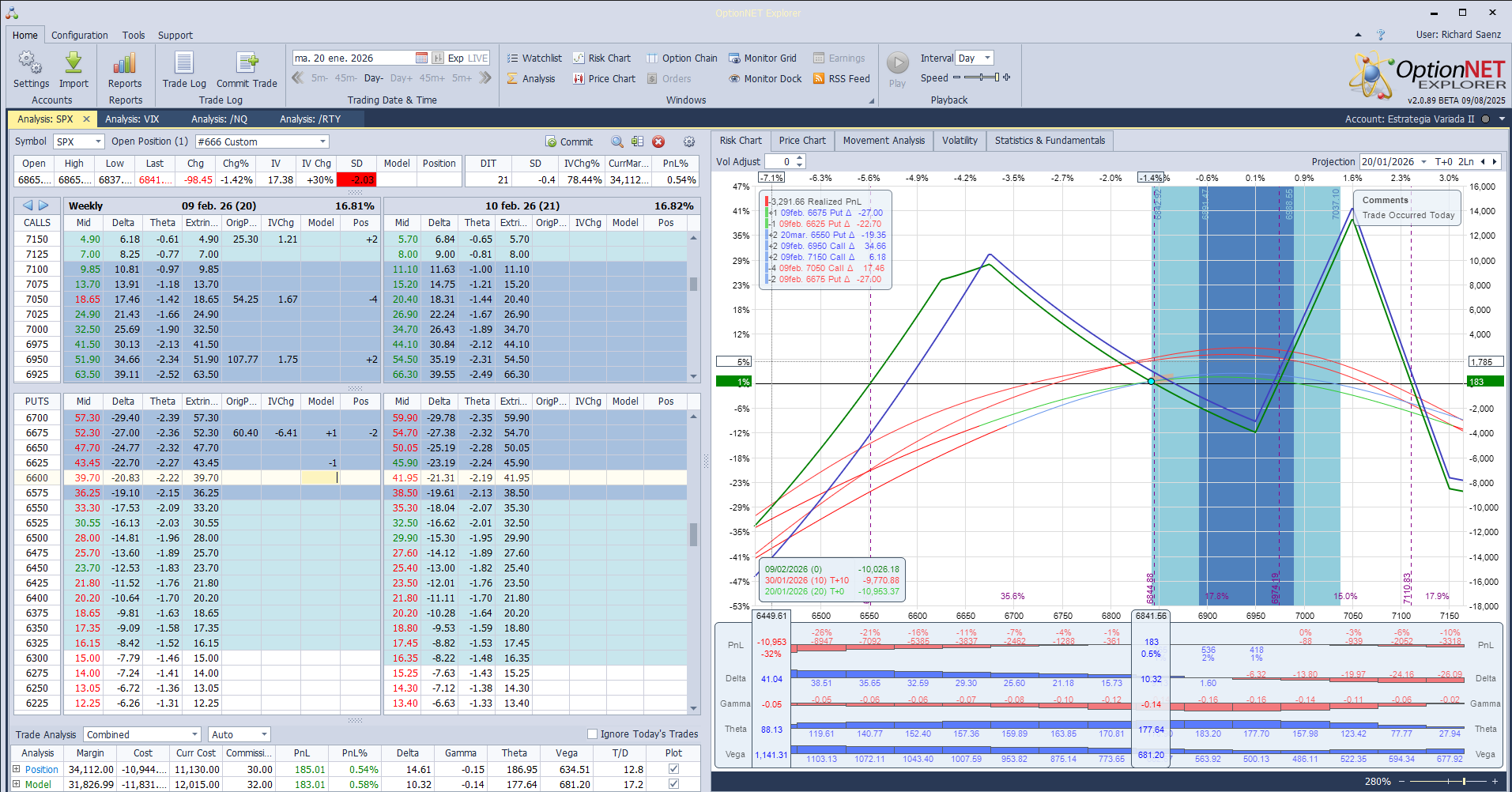Toggle the 2Ln lines option
Screen dimensions: 1512x792
[x=1466, y=161]
